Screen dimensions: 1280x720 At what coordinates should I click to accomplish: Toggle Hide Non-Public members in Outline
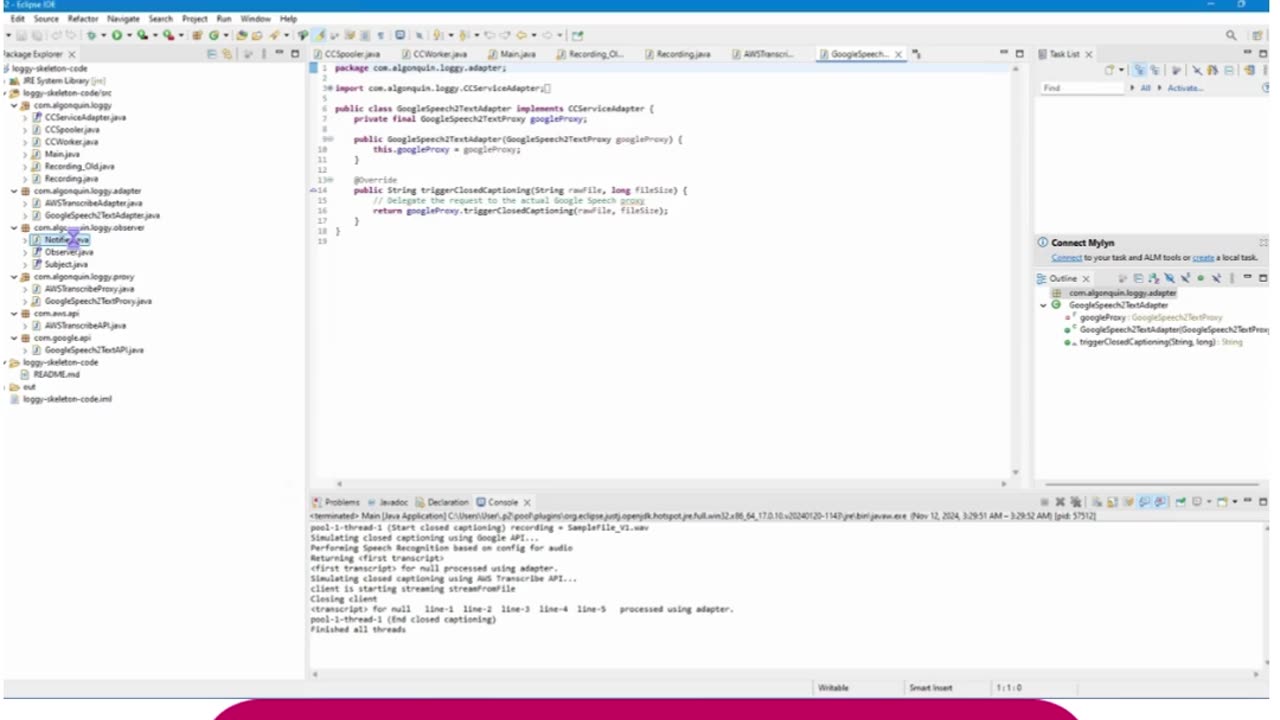(1200, 278)
